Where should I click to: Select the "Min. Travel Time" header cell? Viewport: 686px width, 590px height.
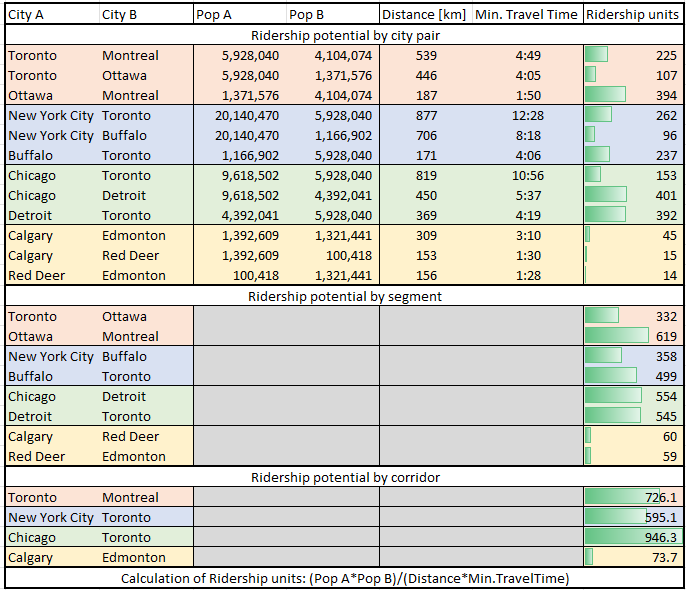point(525,15)
